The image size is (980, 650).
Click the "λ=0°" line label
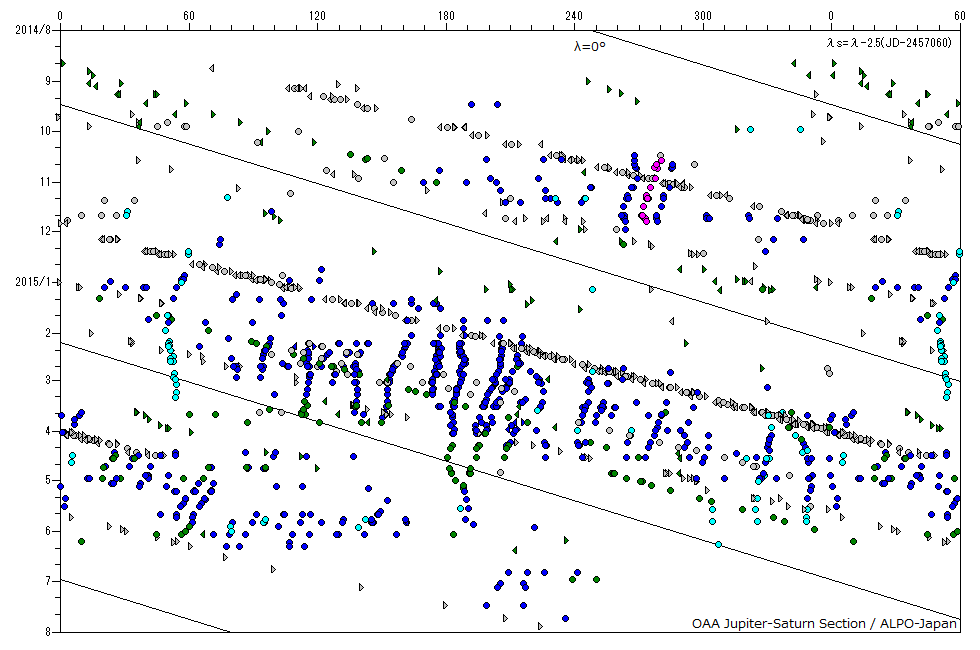pyautogui.click(x=589, y=47)
